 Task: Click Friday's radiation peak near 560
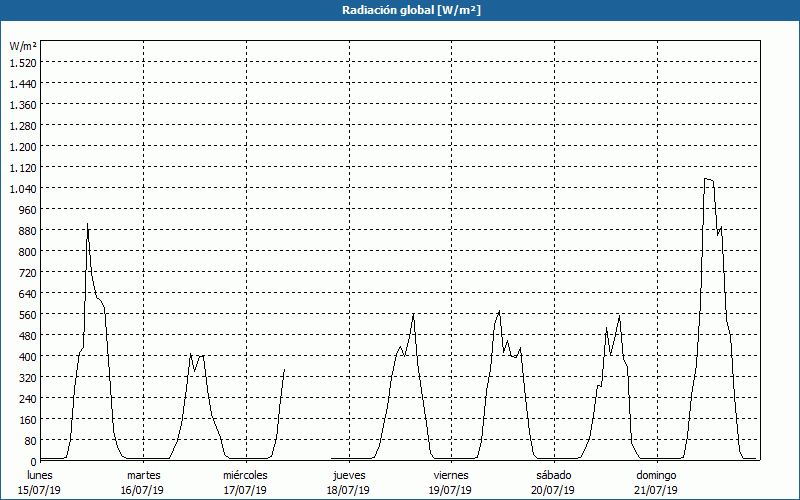pyautogui.click(x=499, y=311)
